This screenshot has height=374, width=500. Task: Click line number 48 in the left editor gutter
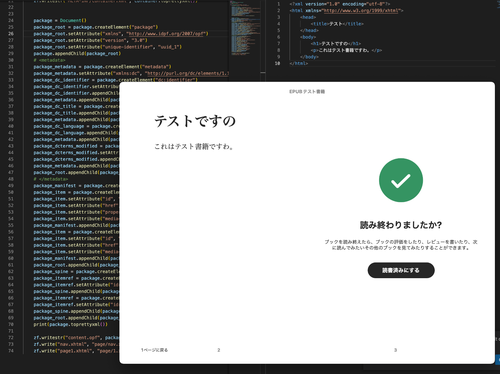pyautogui.click(x=11, y=179)
